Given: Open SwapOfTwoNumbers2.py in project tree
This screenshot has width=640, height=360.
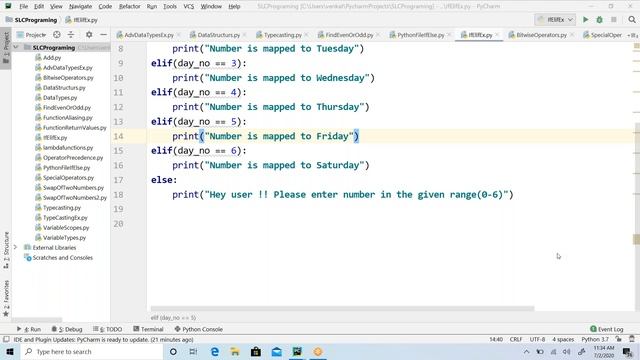Looking at the screenshot, I should 75,198.
